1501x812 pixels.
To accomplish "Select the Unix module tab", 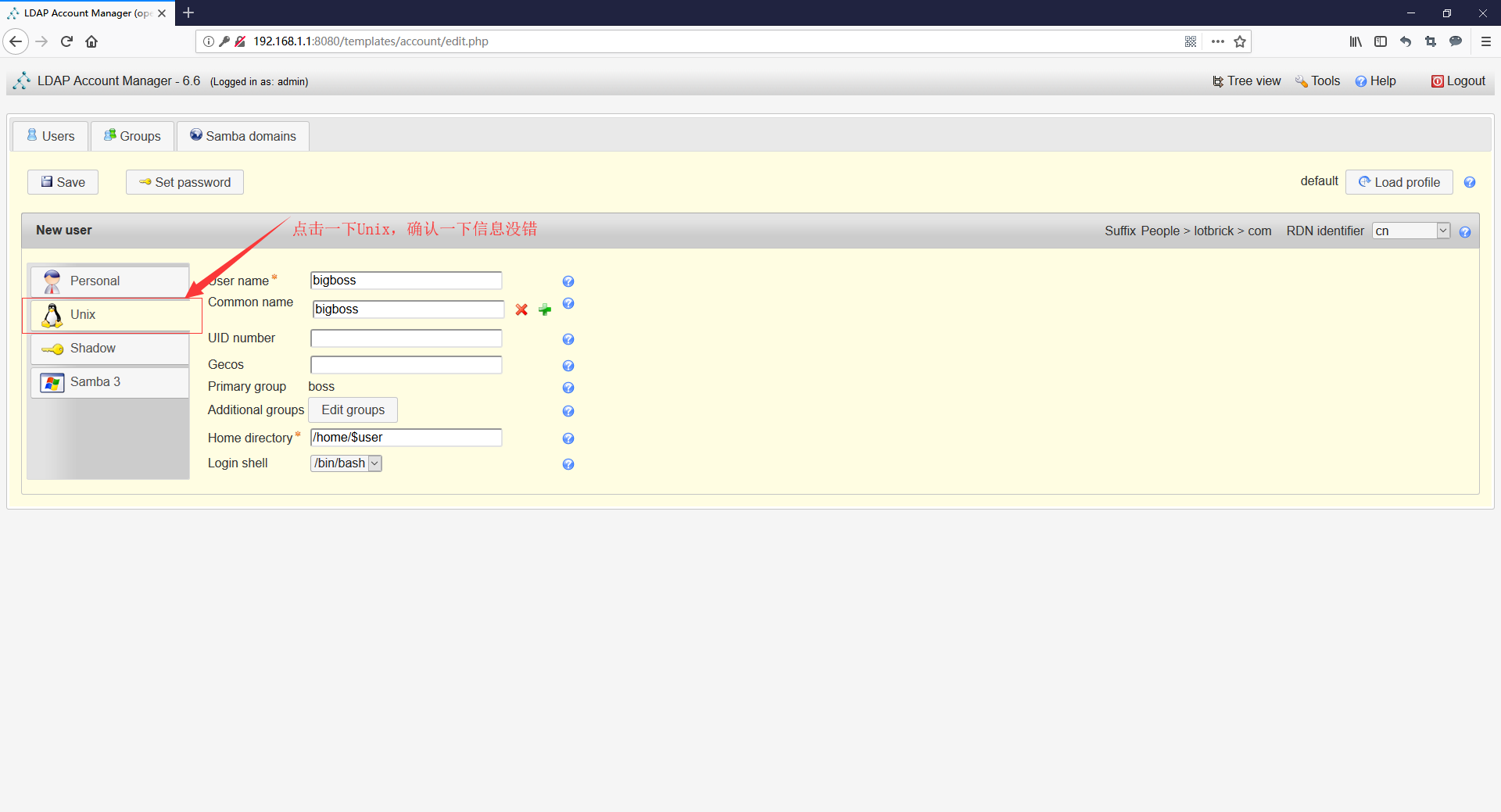I will [109, 314].
